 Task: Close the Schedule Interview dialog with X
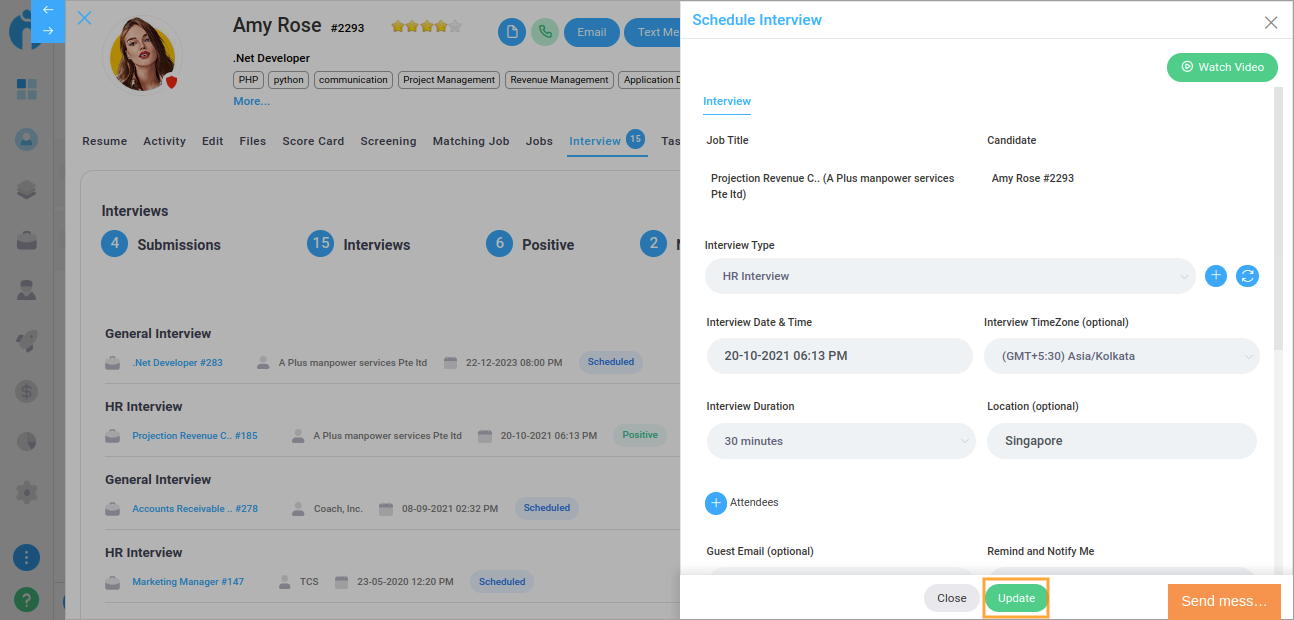coord(1271,22)
